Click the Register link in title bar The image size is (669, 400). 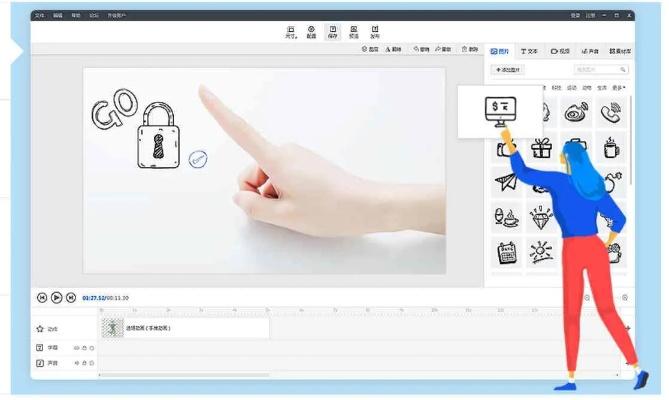point(590,15)
